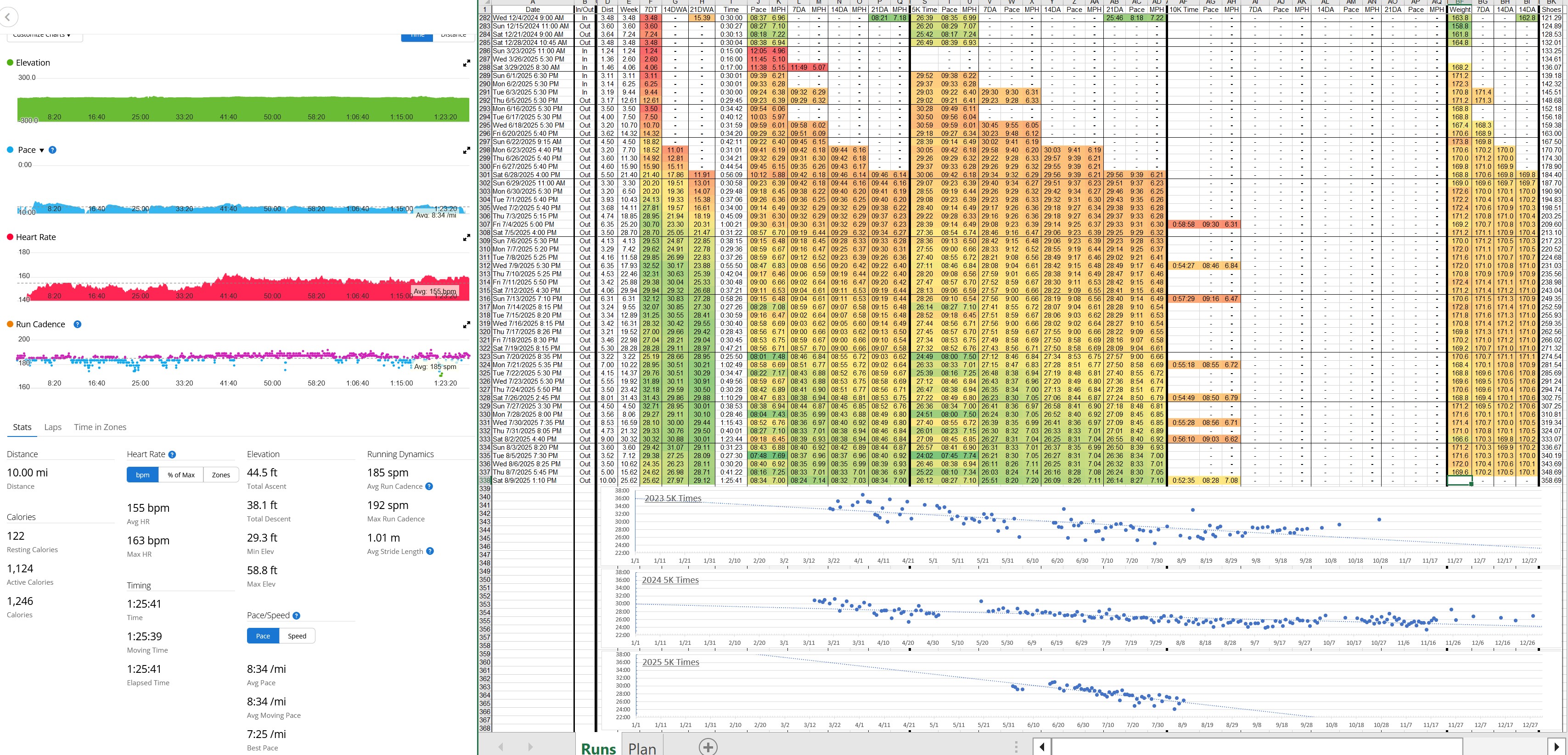Expand the Run Cadence chart to fullscreen
The height and width of the screenshot is (755, 1568).
tap(466, 325)
